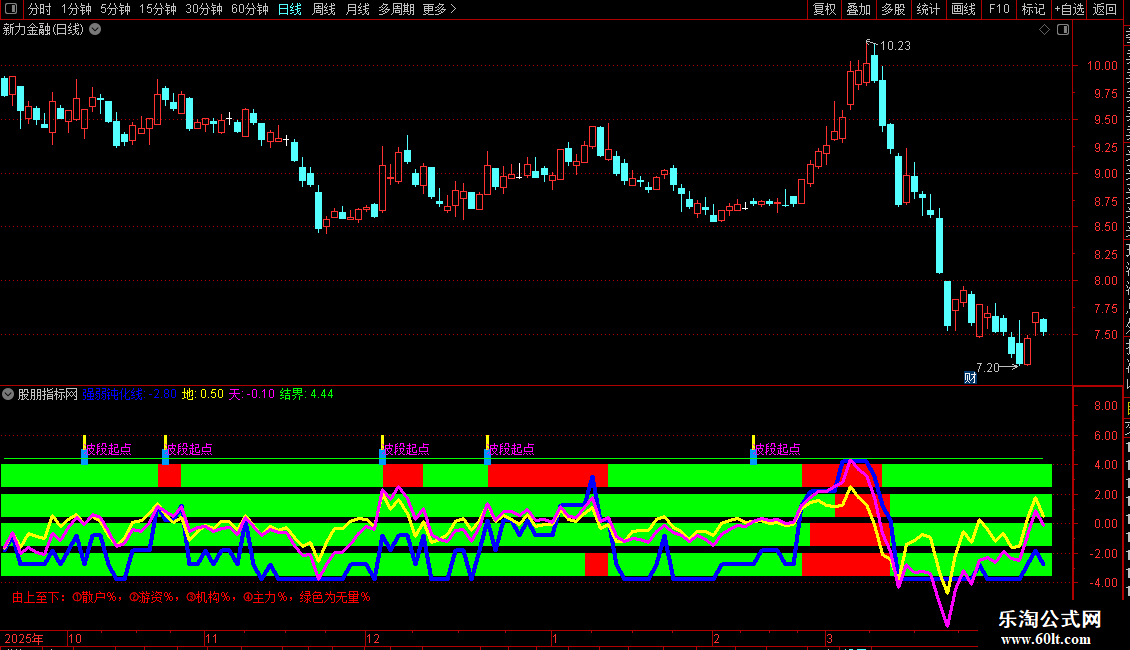The width and height of the screenshot is (1130, 650).
Task: Click the 10.23 high price label
Action: (895, 46)
